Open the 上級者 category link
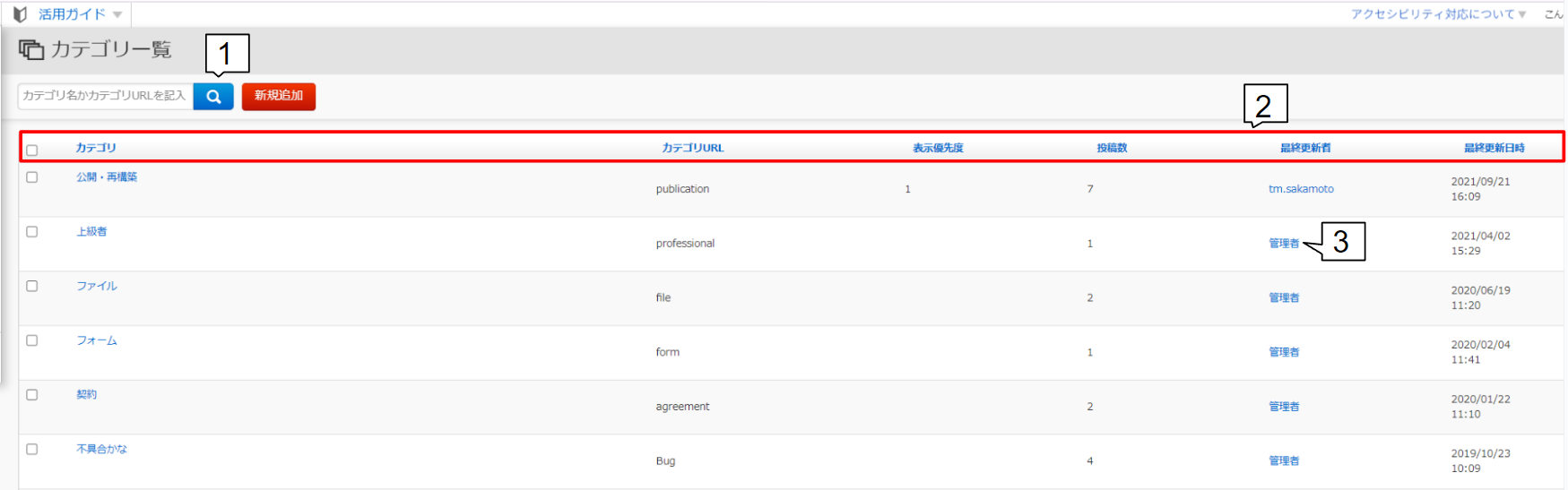Viewport: 1568px width, 490px height. (91, 232)
